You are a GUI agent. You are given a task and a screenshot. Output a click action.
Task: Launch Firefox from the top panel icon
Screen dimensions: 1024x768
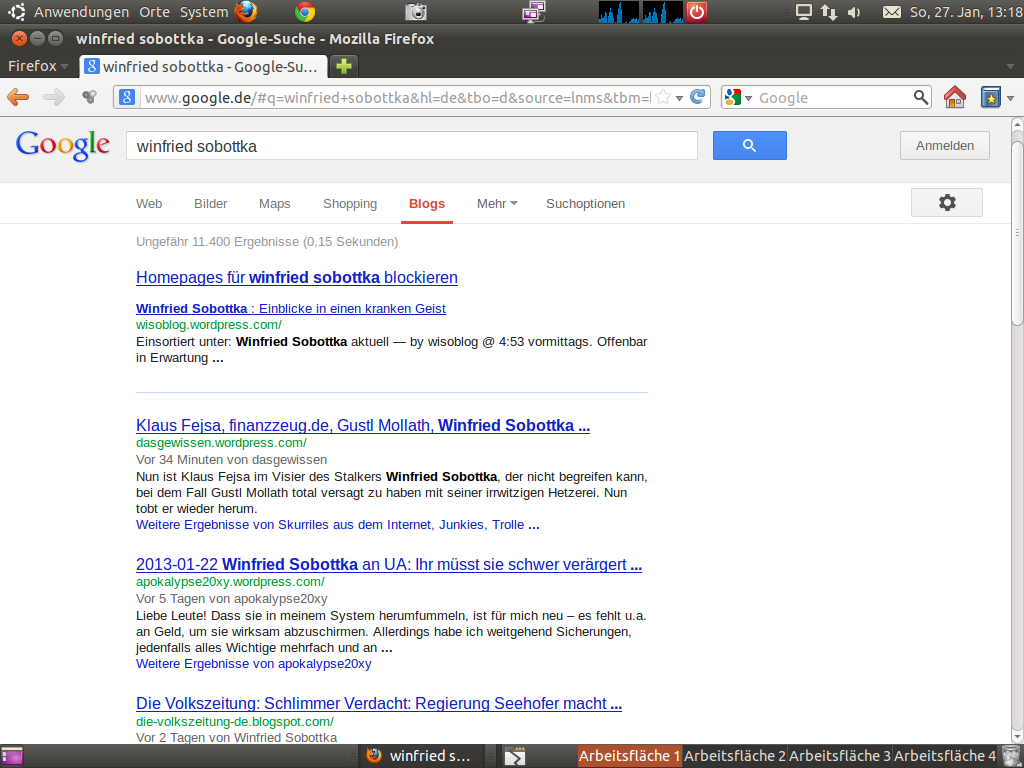click(x=246, y=12)
